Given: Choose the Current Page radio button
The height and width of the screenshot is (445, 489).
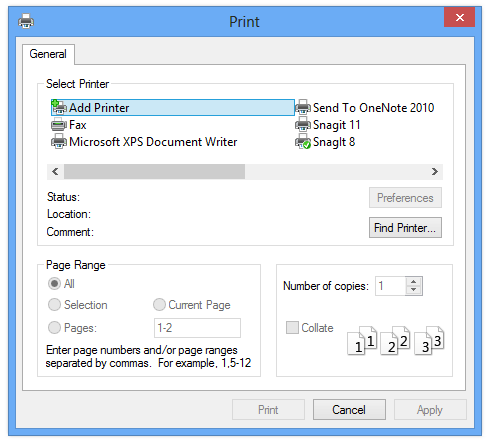Looking at the screenshot, I should point(159,305).
